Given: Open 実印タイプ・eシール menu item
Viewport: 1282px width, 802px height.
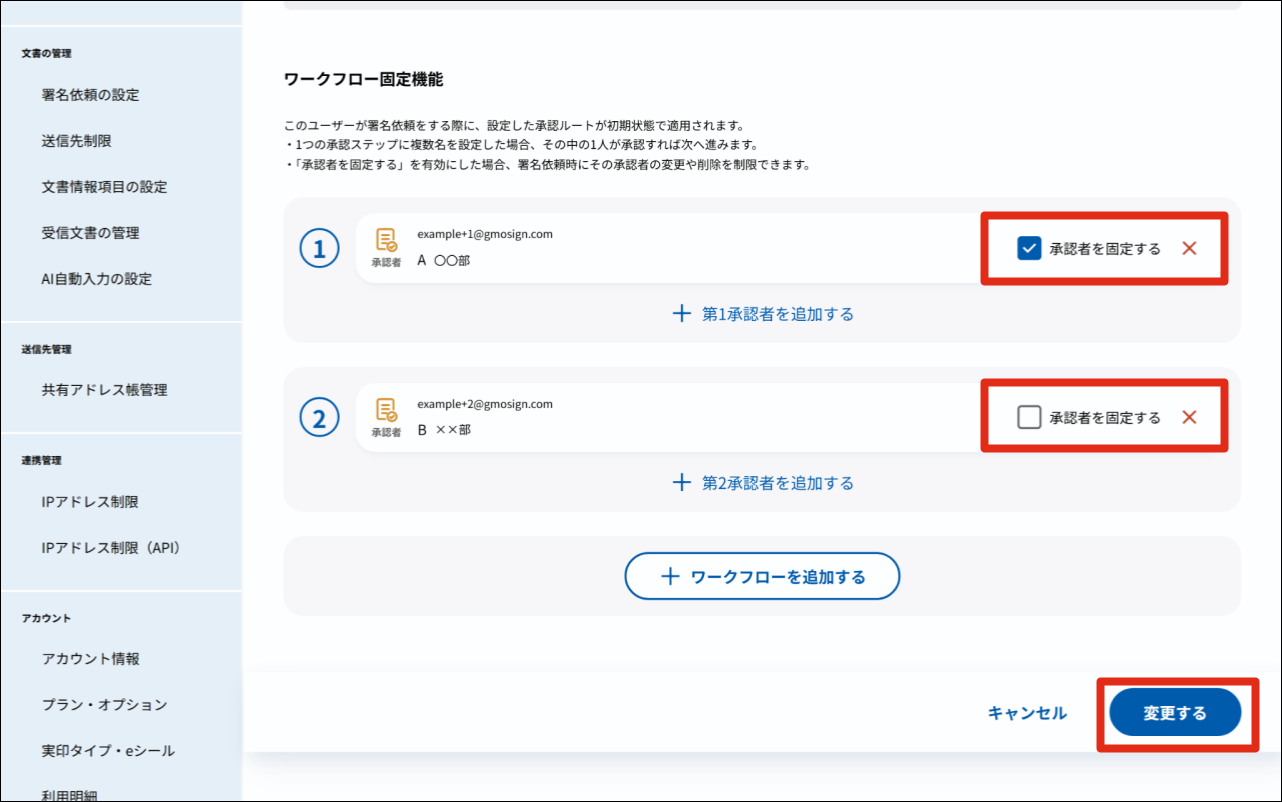Looking at the screenshot, I should (108, 751).
